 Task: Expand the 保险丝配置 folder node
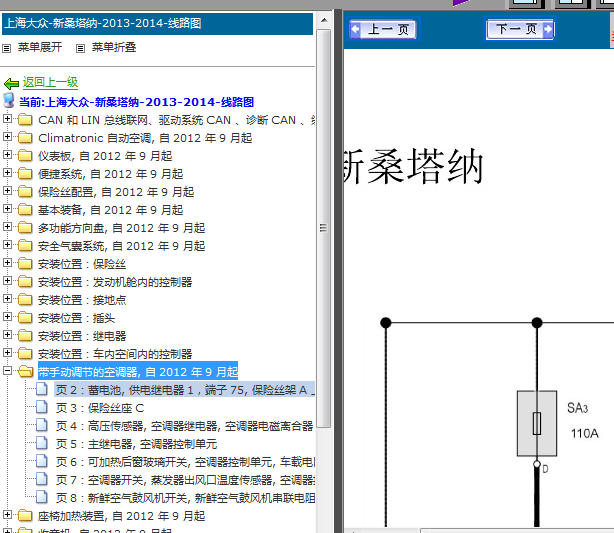click(x=7, y=190)
